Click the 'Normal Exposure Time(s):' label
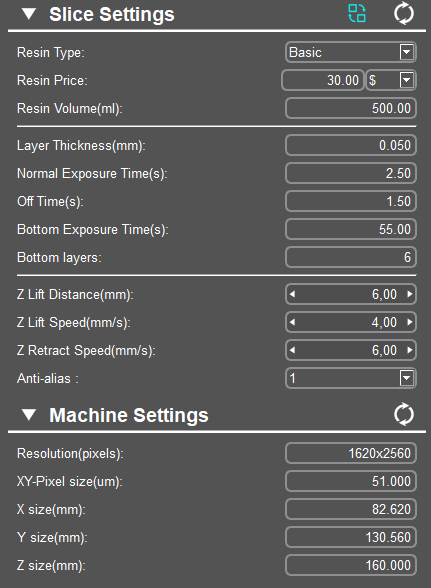The image size is (431, 588). [92, 174]
